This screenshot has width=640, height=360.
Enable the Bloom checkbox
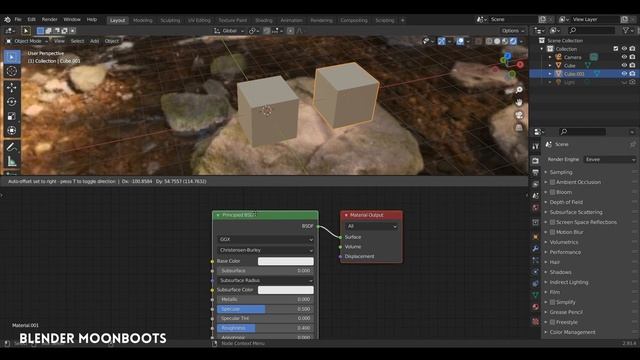point(552,192)
